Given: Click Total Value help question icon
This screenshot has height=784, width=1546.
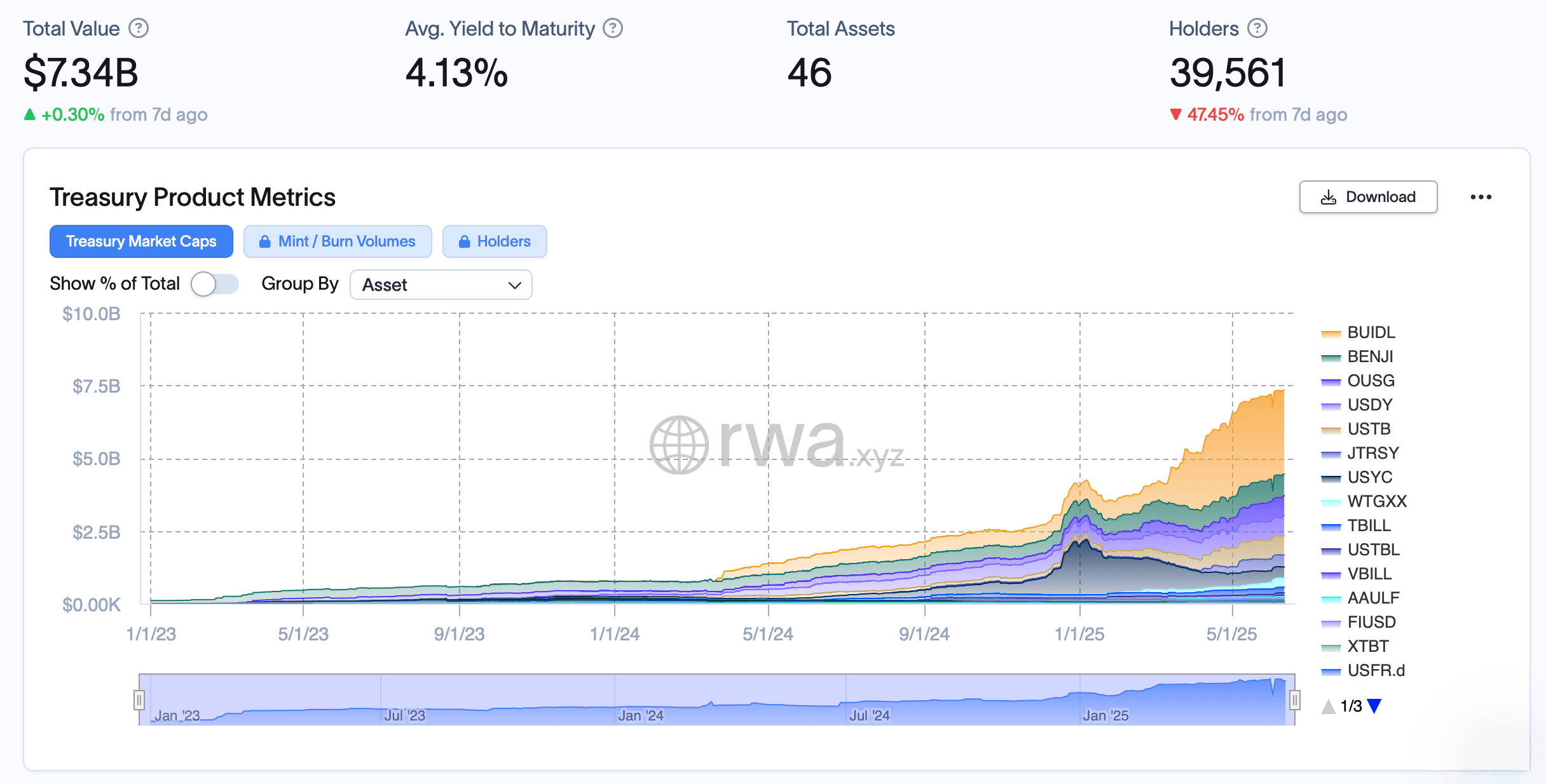Looking at the screenshot, I should pos(139,29).
